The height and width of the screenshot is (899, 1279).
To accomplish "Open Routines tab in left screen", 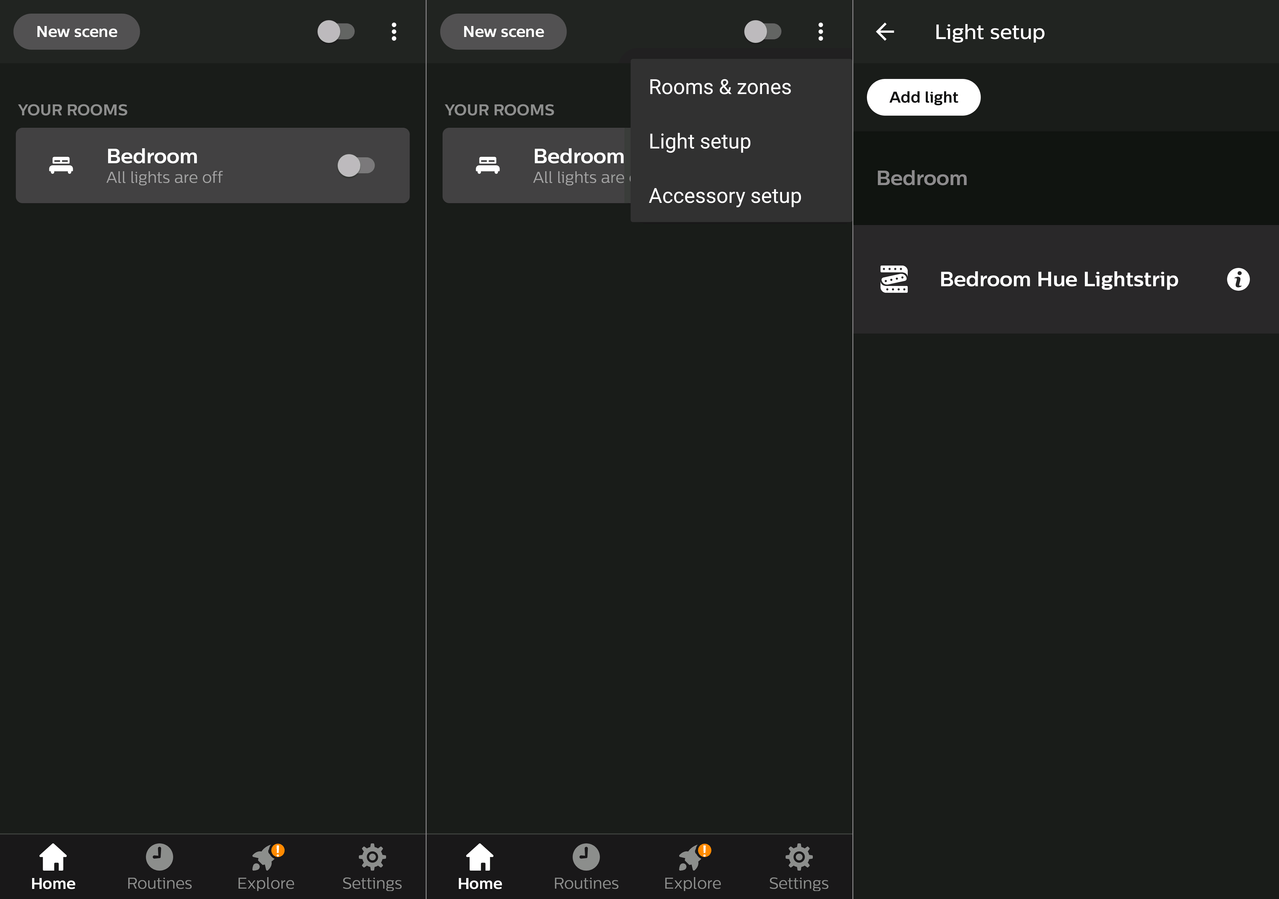I will coord(159,867).
